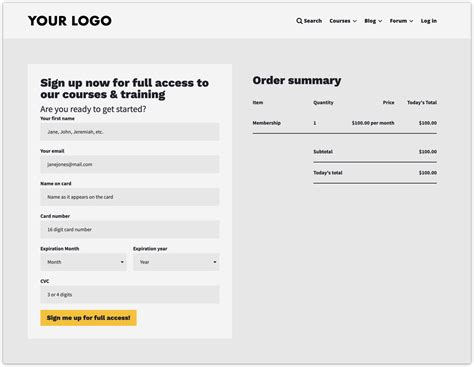Click the Month dropdown arrow
Image resolution: width=474 pixels, height=367 pixels.
122,262
